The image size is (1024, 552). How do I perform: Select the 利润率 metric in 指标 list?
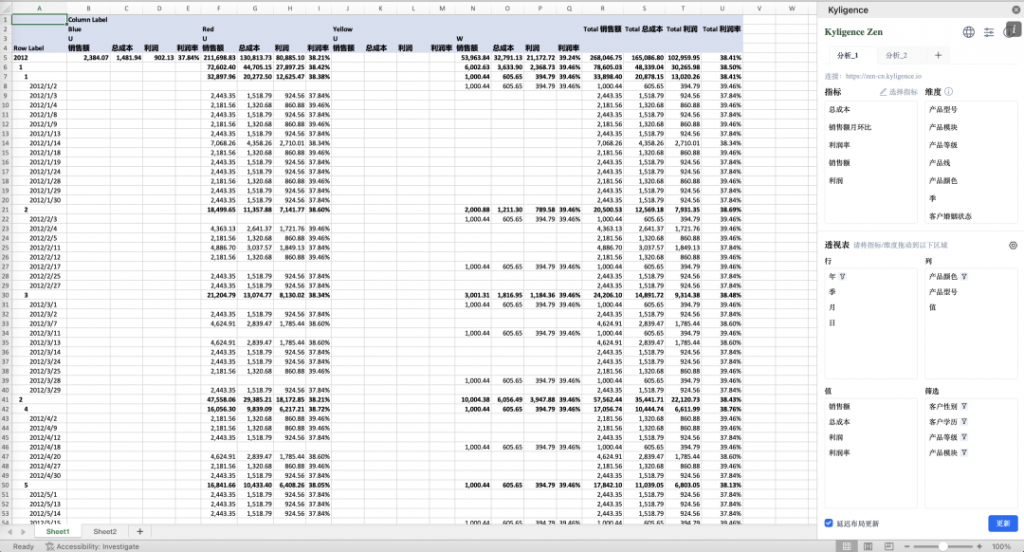pyautogui.click(x=840, y=145)
